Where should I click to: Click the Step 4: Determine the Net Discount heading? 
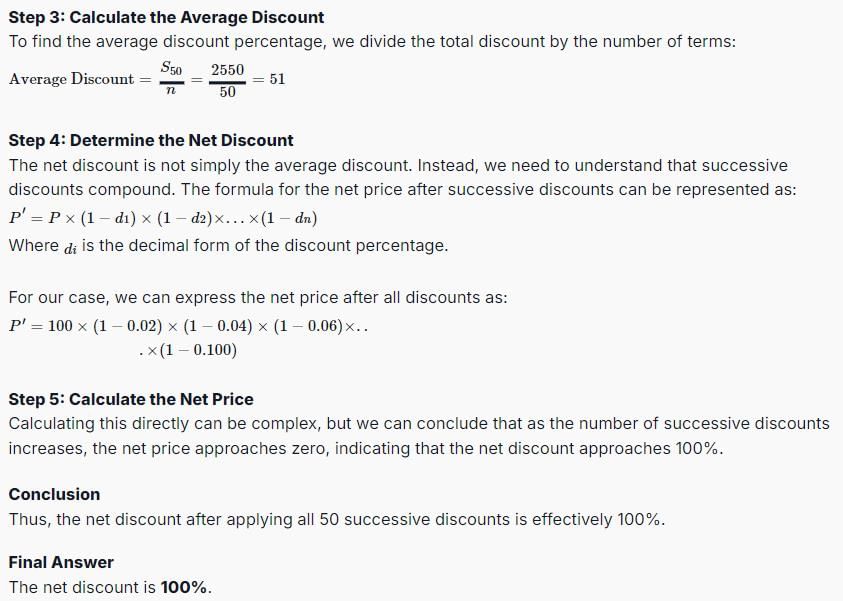point(151,140)
